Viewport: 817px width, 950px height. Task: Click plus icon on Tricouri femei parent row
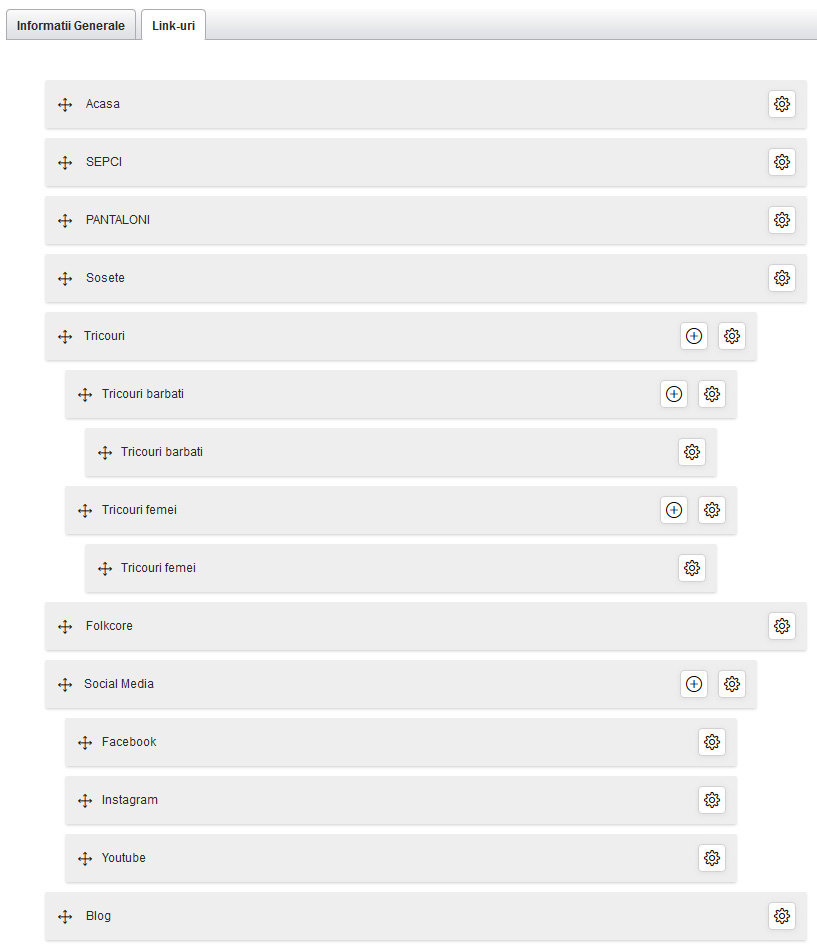(674, 510)
